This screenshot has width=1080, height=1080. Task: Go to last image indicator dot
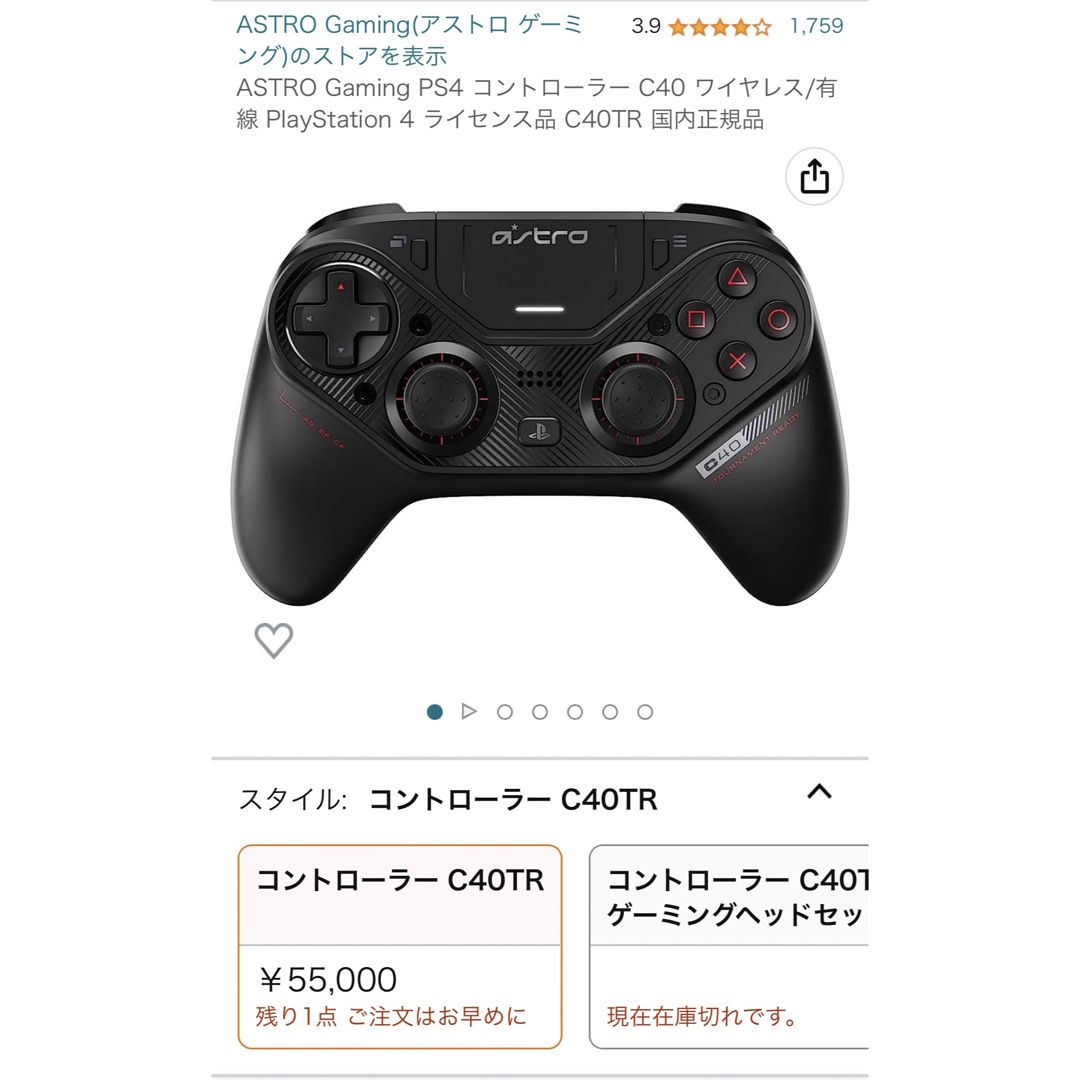(645, 712)
